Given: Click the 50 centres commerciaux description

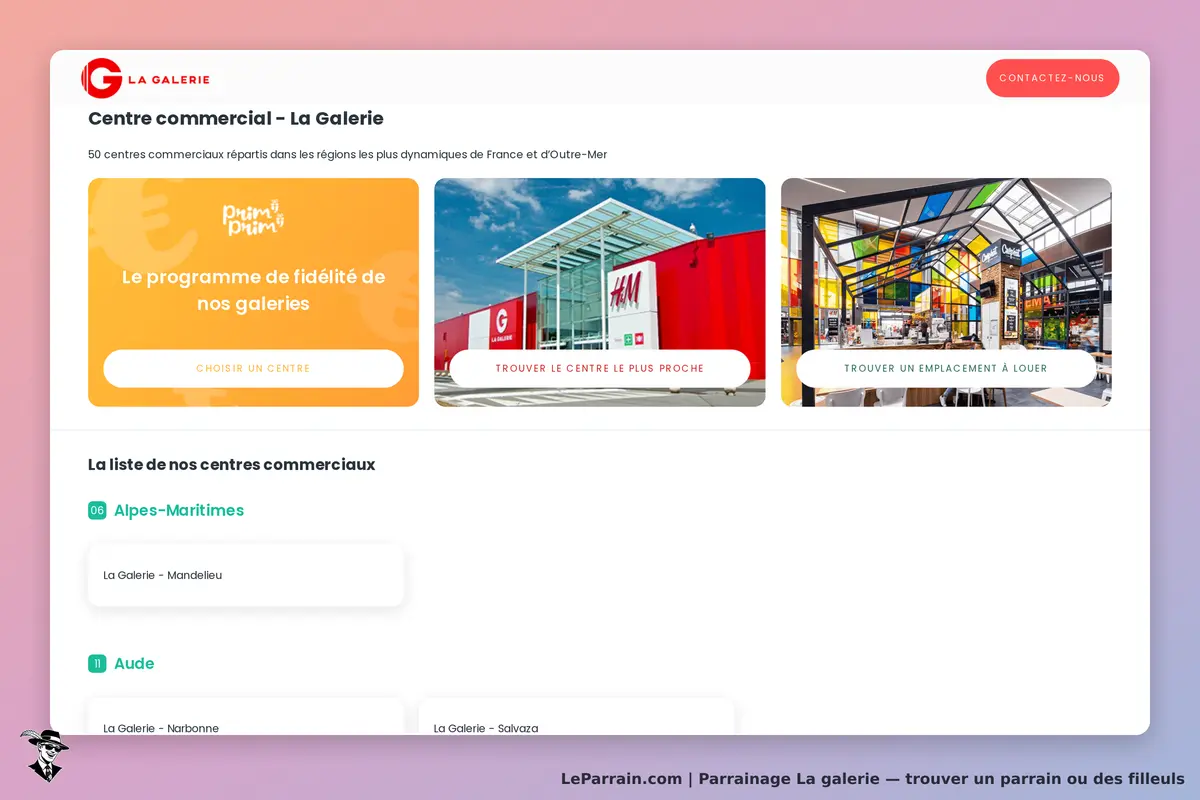Looking at the screenshot, I should coord(348,155).
